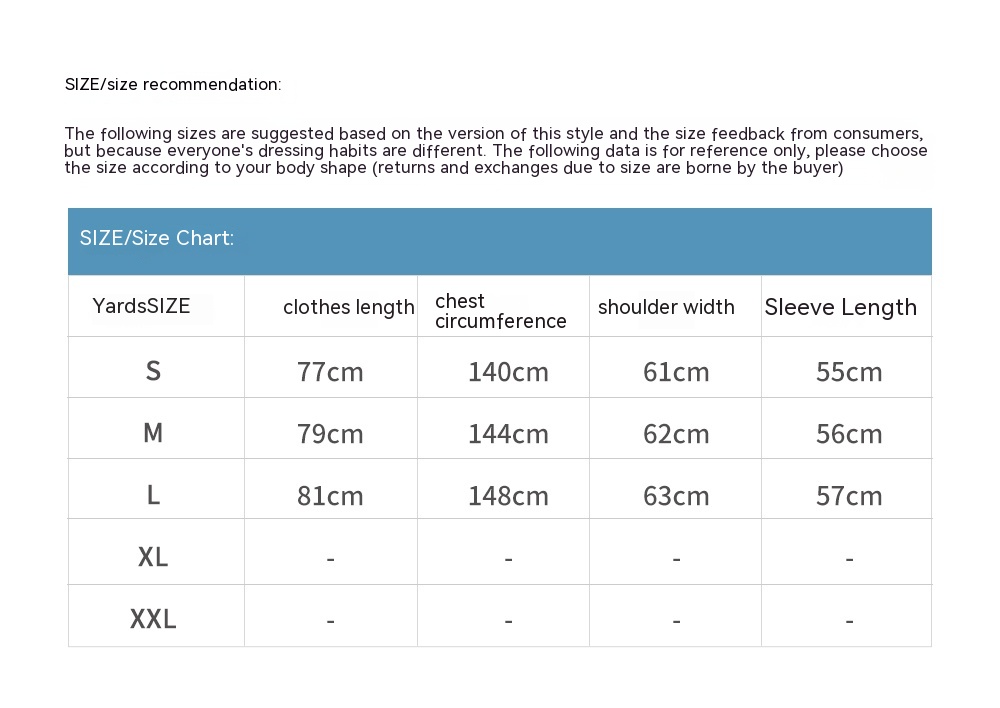Select the 55cm sleeve length value

849,372
